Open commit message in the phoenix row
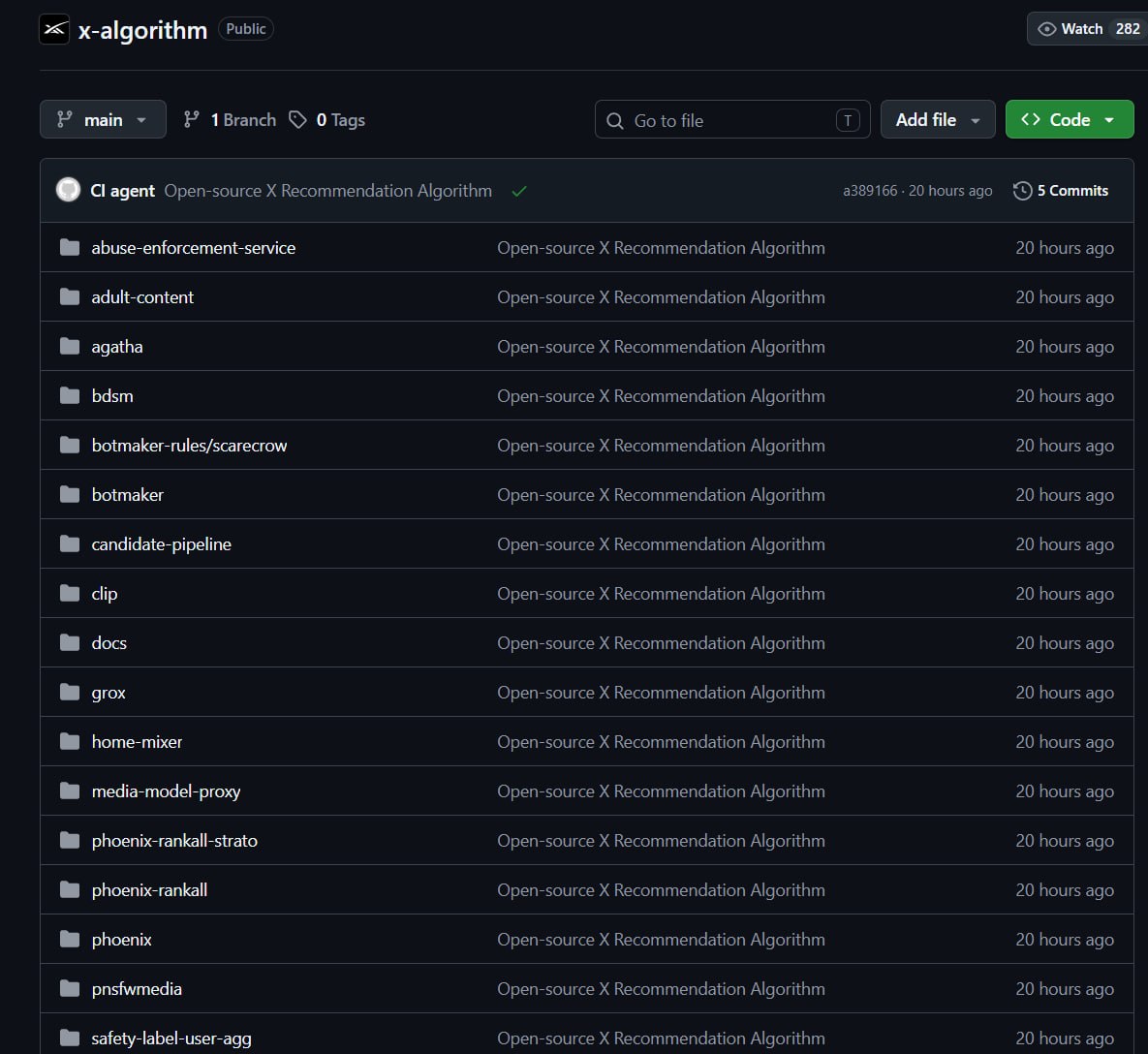The image size is (1148, 1054). pyautogui.click(x=661, y=940)
